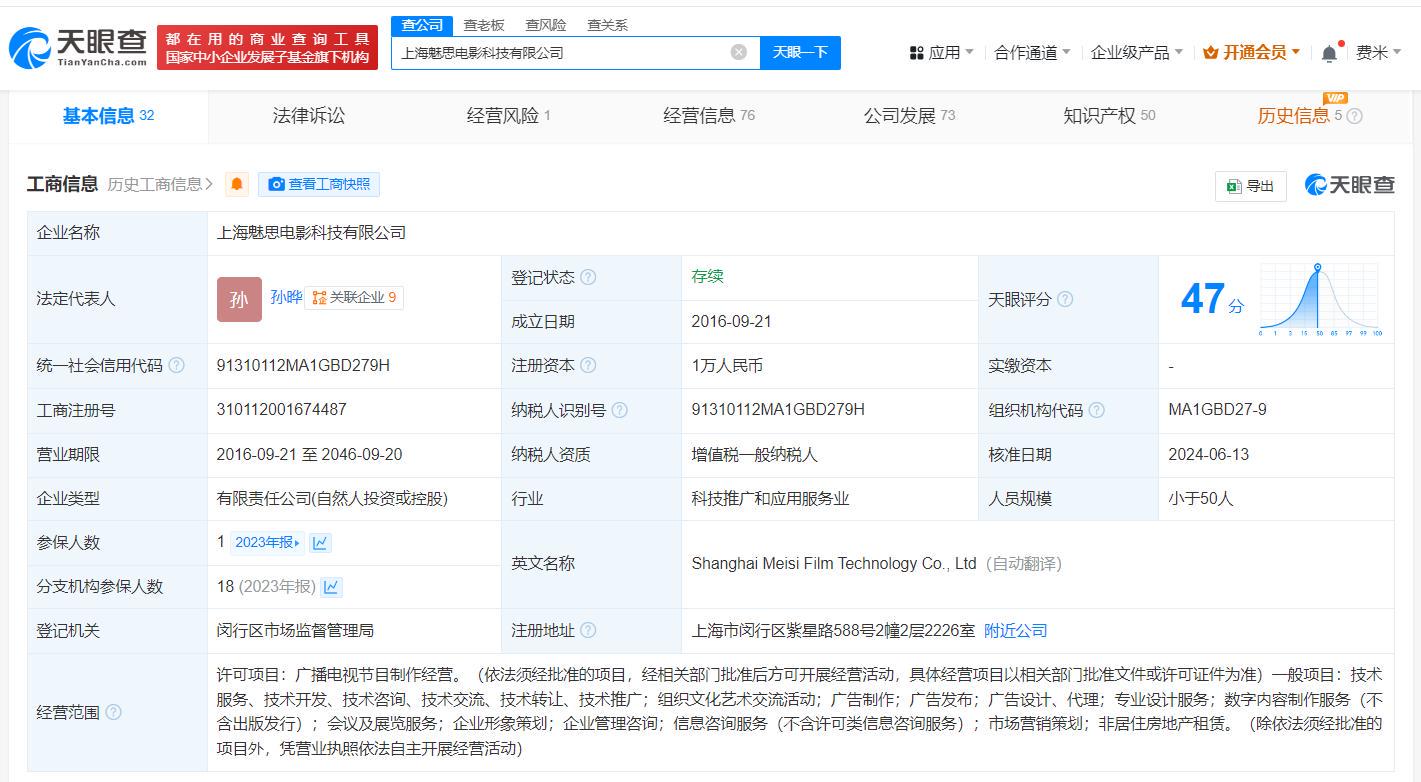
Task: Click the 科技推广和应用服务业 industry value
Action: tap(770, 498)
